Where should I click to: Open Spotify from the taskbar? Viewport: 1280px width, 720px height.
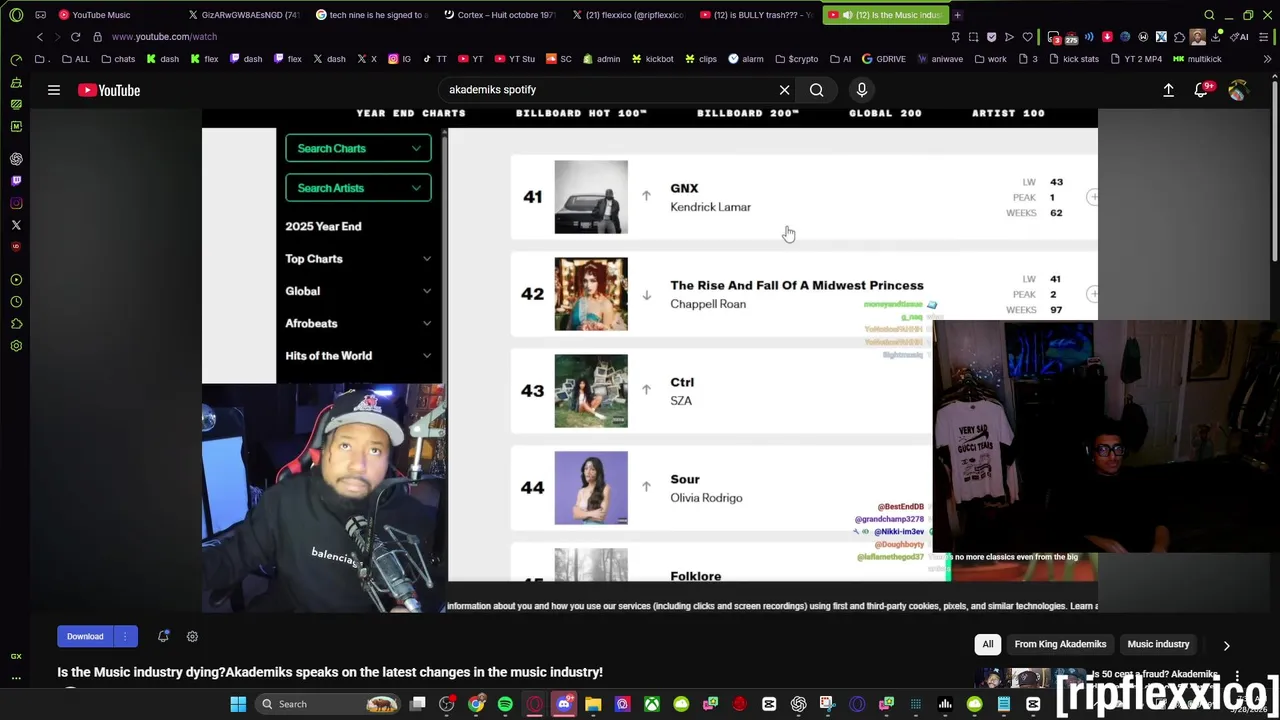pos(505,704)
